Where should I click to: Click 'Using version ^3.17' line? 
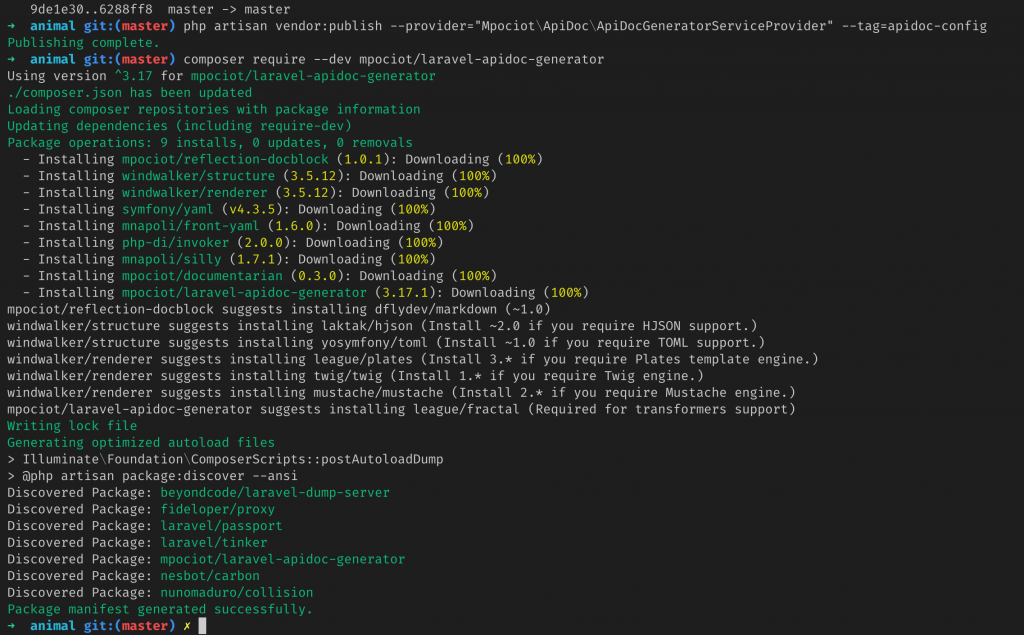pyautogui.click(x=221, y=76)
